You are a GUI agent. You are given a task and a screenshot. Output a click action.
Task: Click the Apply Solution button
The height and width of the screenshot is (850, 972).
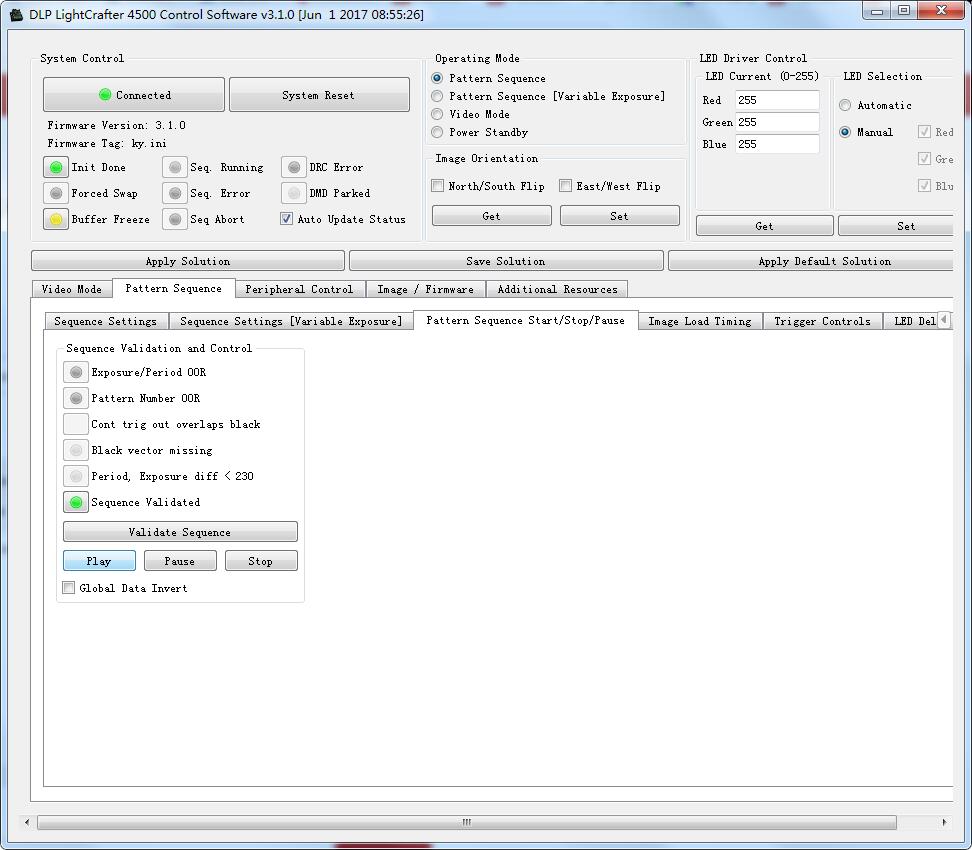coord(188,261)
